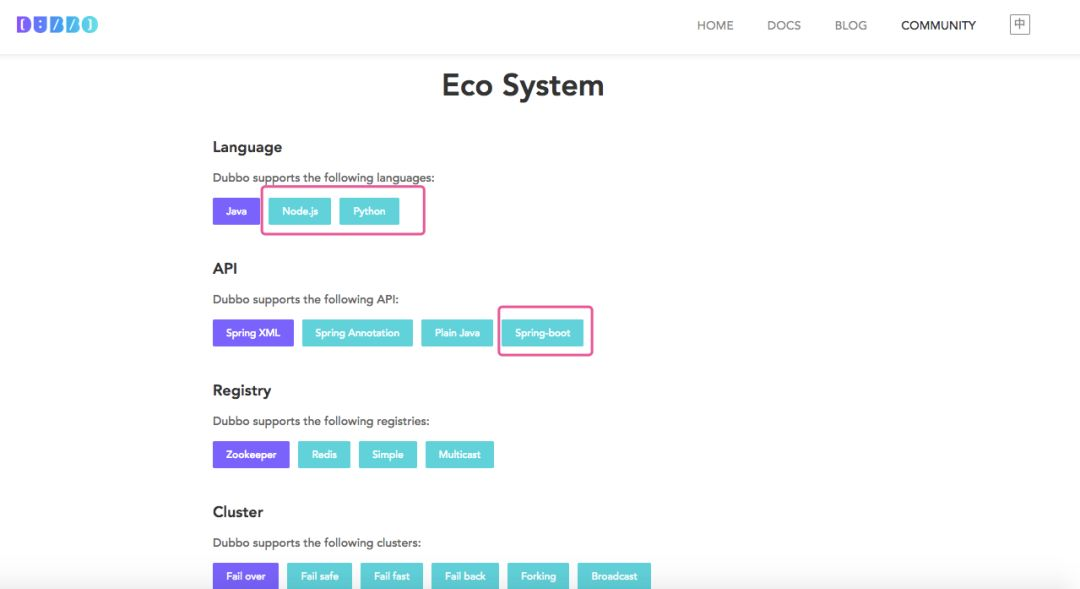Click the Forking cluster button
Image resolution: width=1080 pixels, height=589 pixels.
pos(538,576)
